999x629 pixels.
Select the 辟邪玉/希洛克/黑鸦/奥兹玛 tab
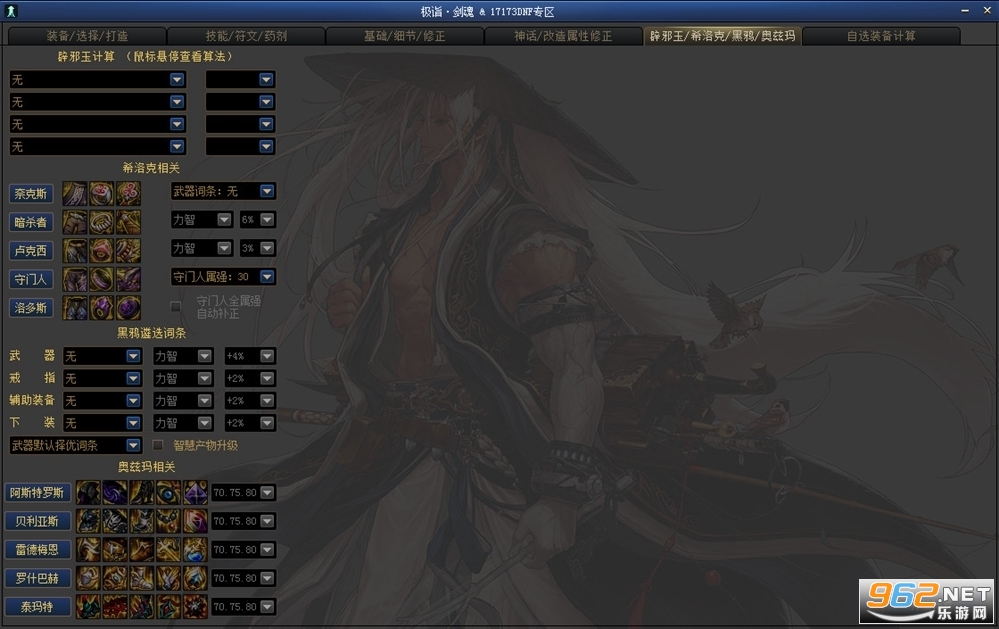(722, 36)
